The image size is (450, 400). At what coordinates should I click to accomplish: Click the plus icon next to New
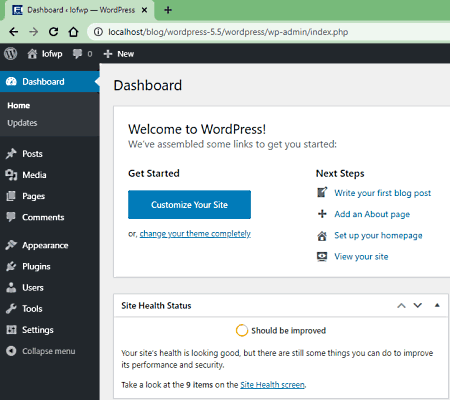pyautogui.click(x=108, y=54)
